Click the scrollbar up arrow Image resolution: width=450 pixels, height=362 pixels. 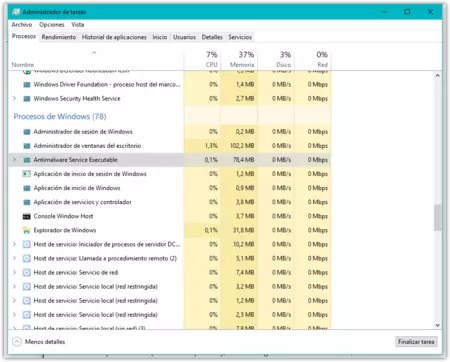[x=438, y=75]
